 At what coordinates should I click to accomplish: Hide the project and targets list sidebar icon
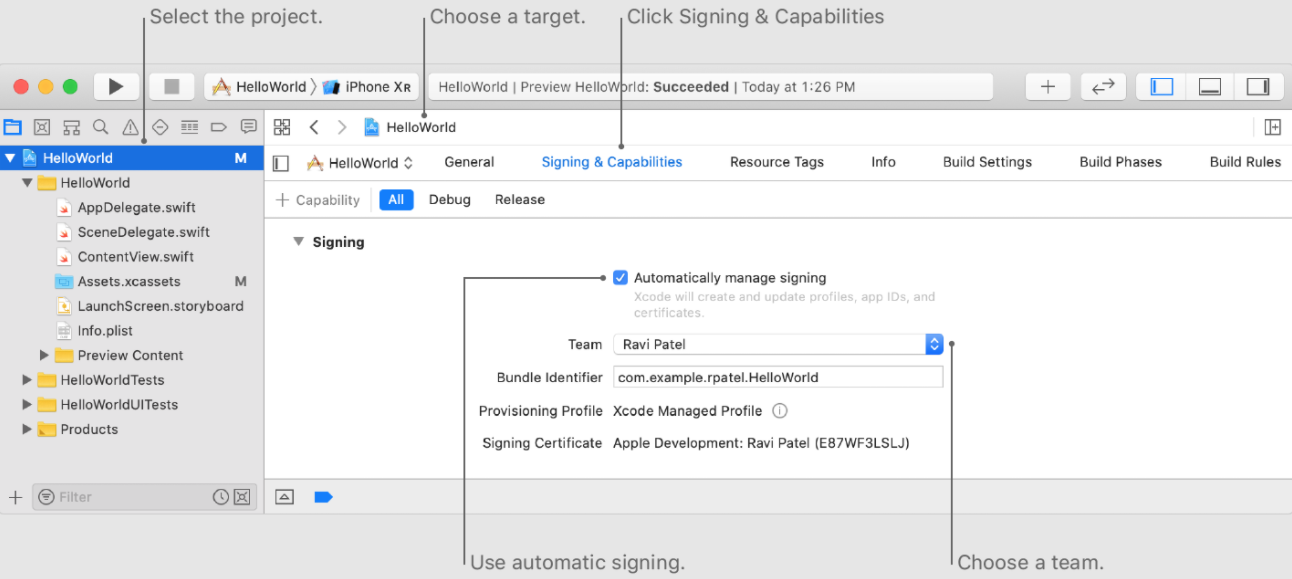tap(281, 163)
